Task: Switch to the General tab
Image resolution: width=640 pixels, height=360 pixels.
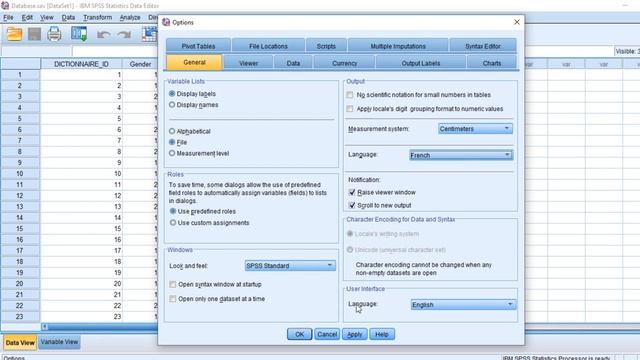Action: click(x=194, y=62)
